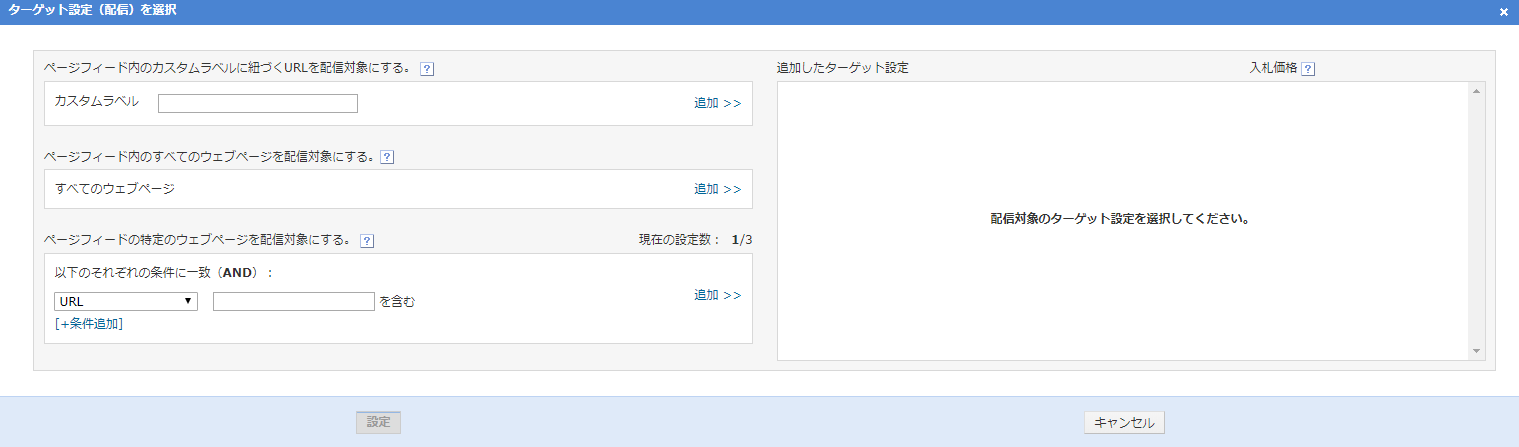Open help icon next to 特定のウェブページ description
Screen dimensions: 1519x447
pos(367,240)
